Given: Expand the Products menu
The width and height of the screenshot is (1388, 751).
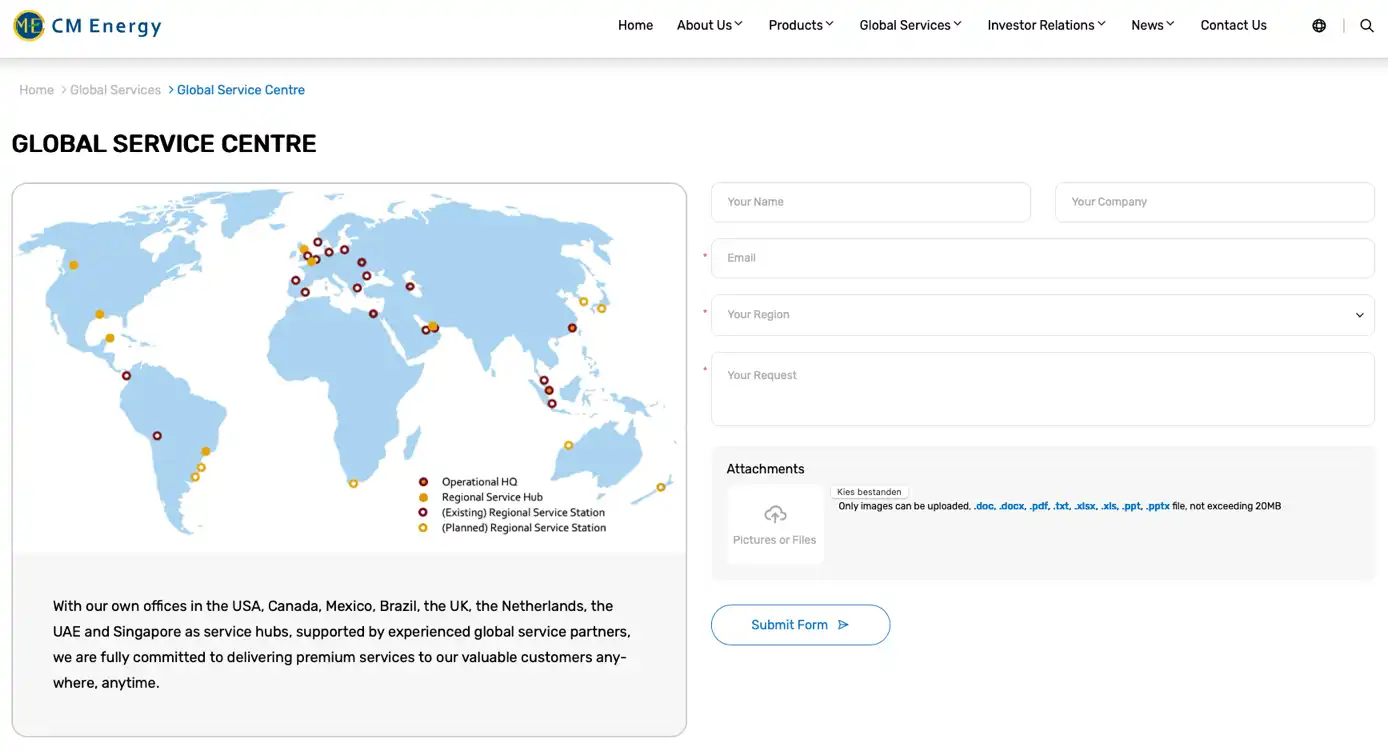Looking at the screenshot, I should coord(800,26).
